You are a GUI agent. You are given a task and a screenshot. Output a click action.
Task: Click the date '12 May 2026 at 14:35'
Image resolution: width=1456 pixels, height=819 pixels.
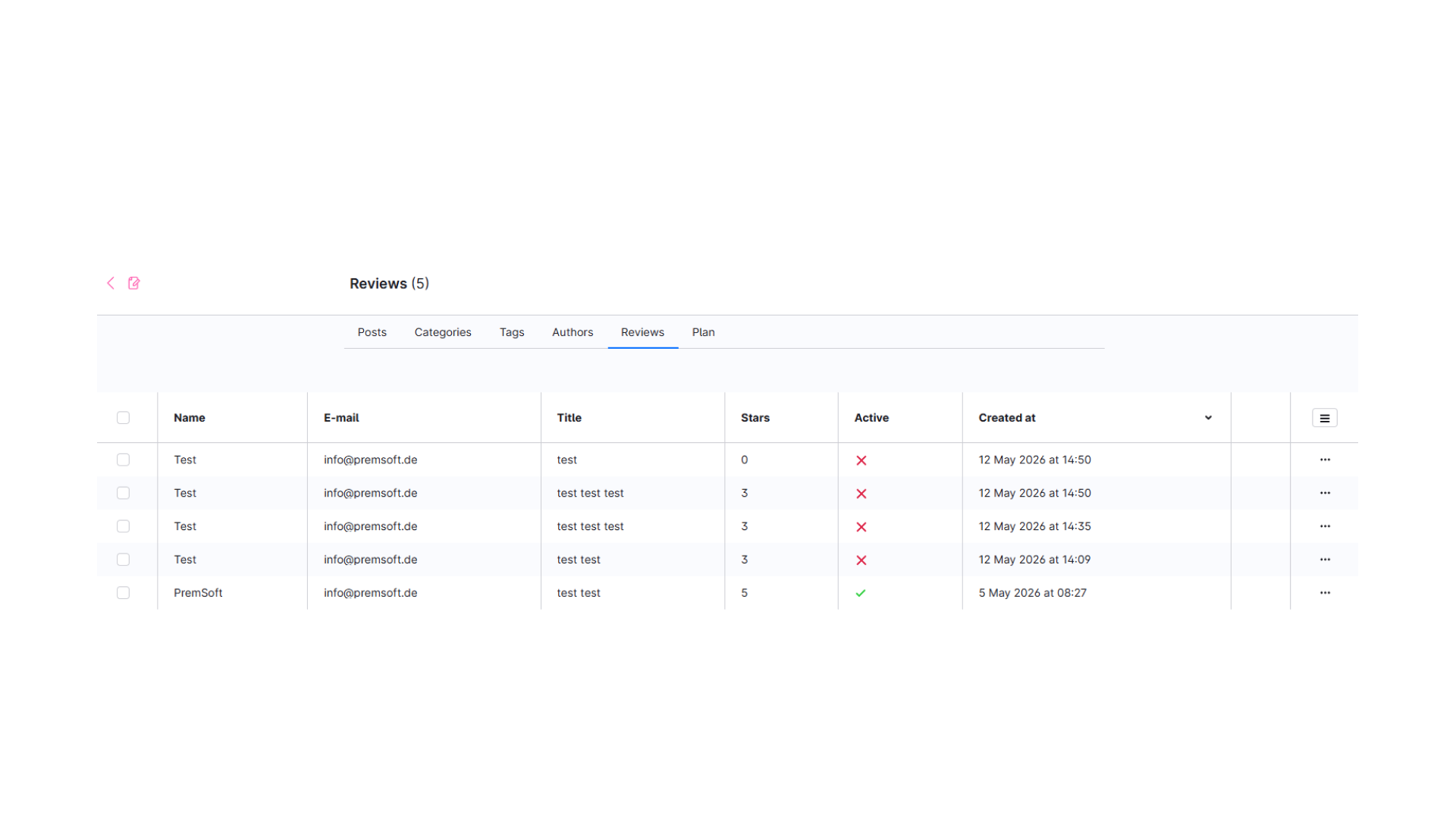[1035, 526]
